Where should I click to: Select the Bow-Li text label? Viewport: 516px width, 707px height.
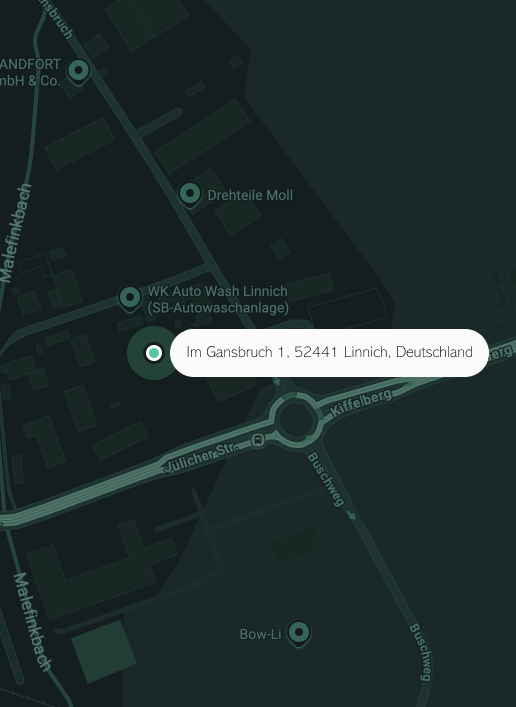point(260,634)
